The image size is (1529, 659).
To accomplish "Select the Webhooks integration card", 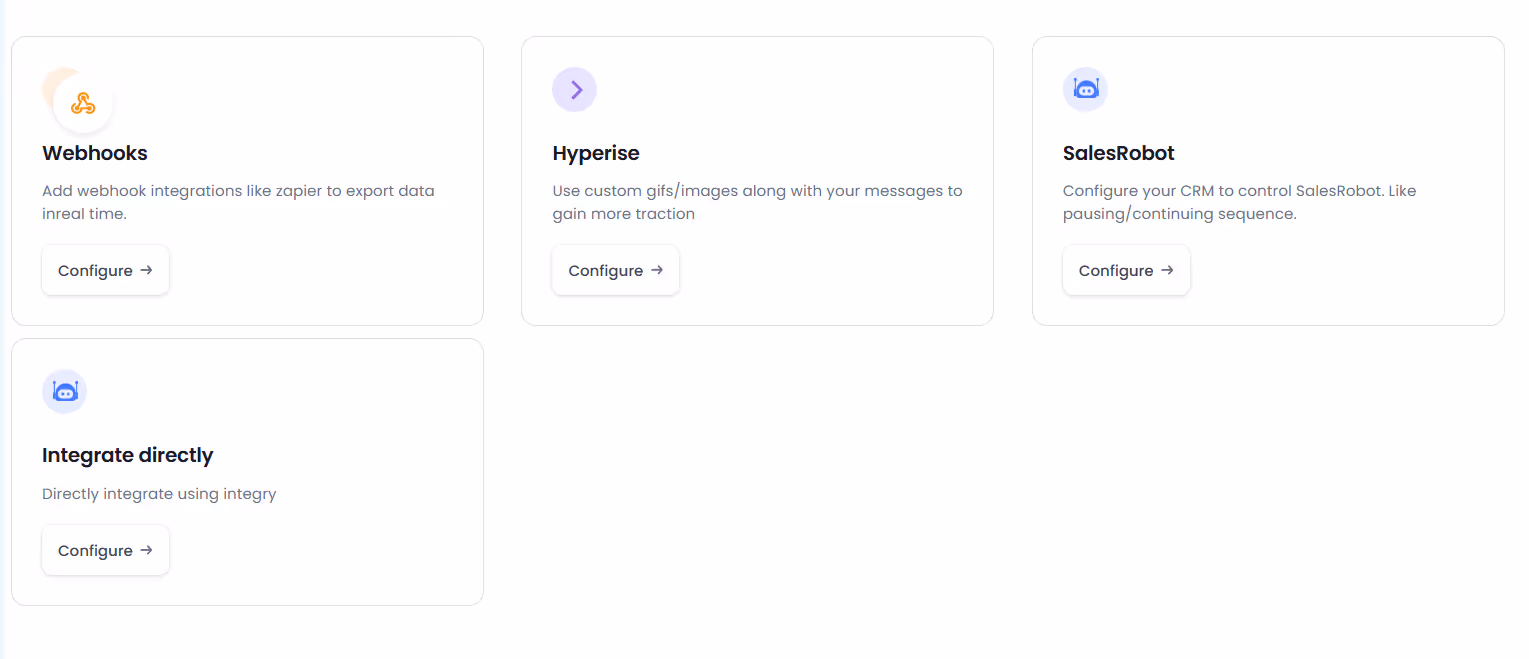I will [247, 180].
